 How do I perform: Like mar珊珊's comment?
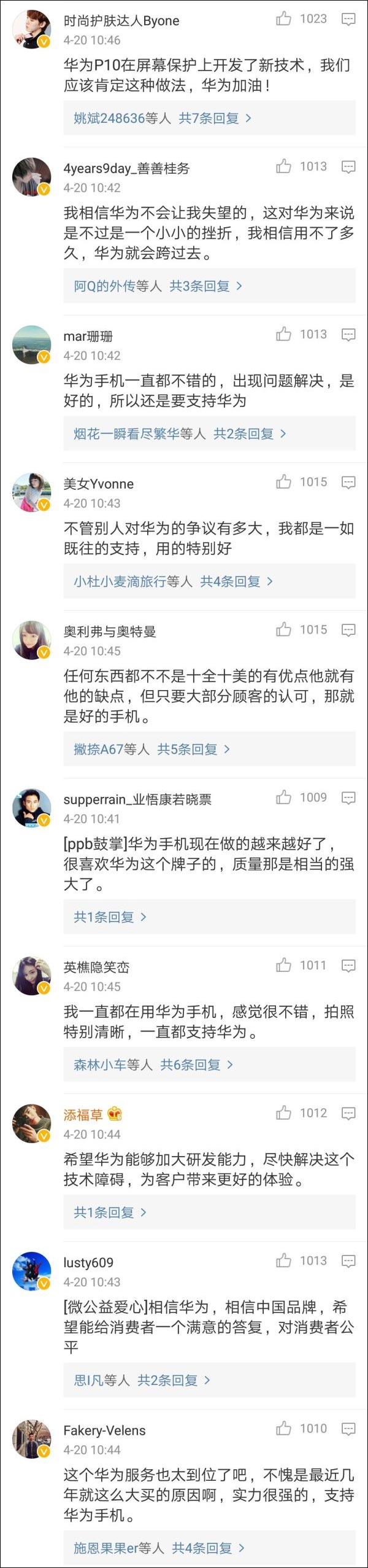pyautogui.click(x=284, y=335)
